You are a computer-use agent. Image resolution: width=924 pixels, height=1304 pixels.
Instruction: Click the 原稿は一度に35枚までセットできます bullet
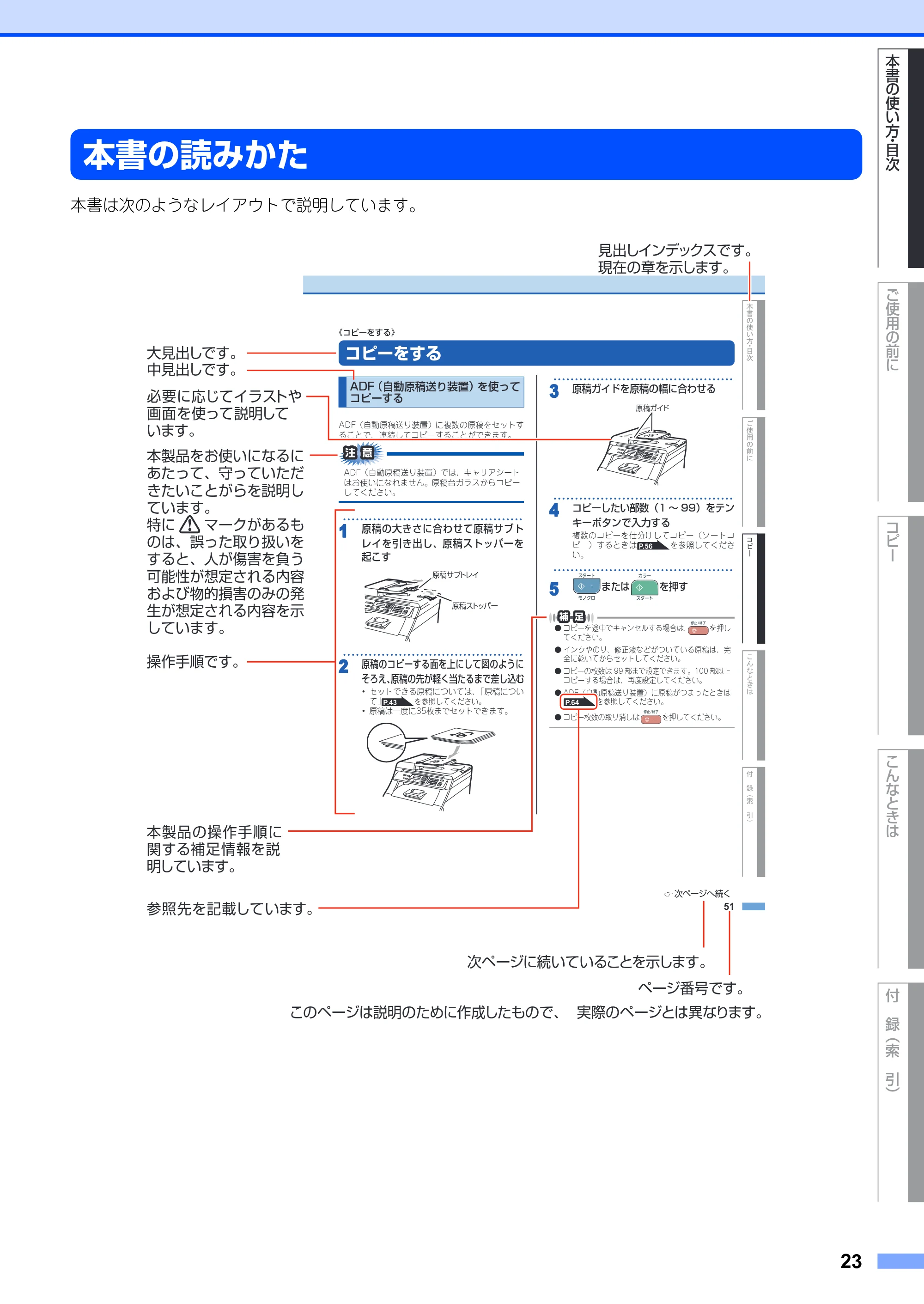[x=436, y=711]
